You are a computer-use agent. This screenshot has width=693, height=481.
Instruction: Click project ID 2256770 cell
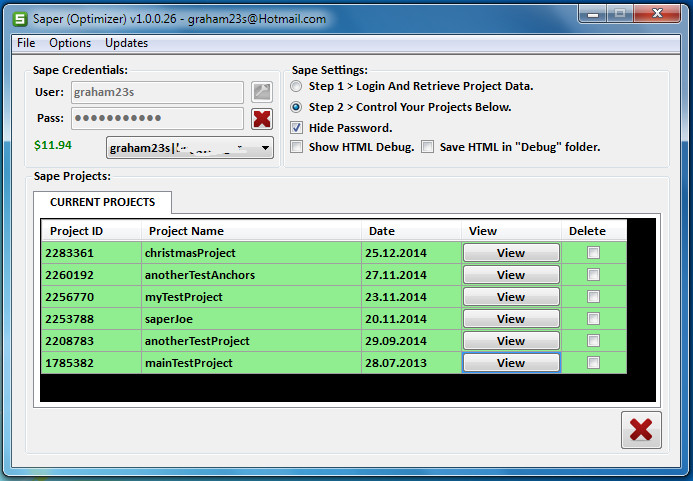coord(91,297)
